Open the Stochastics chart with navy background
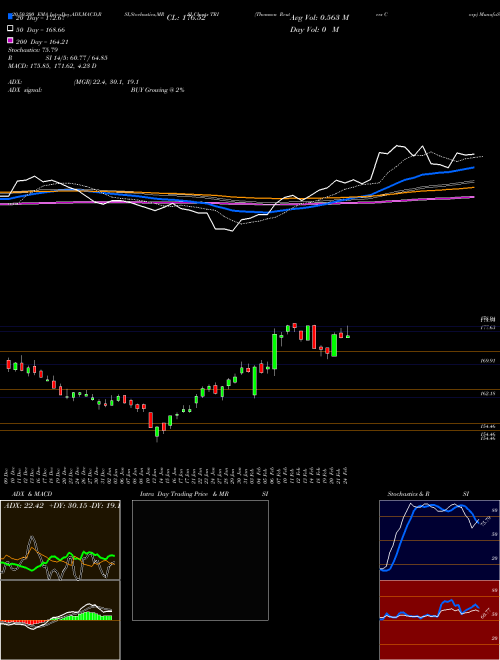The height and width of the screenshot is (660, 500). (439, 540)
